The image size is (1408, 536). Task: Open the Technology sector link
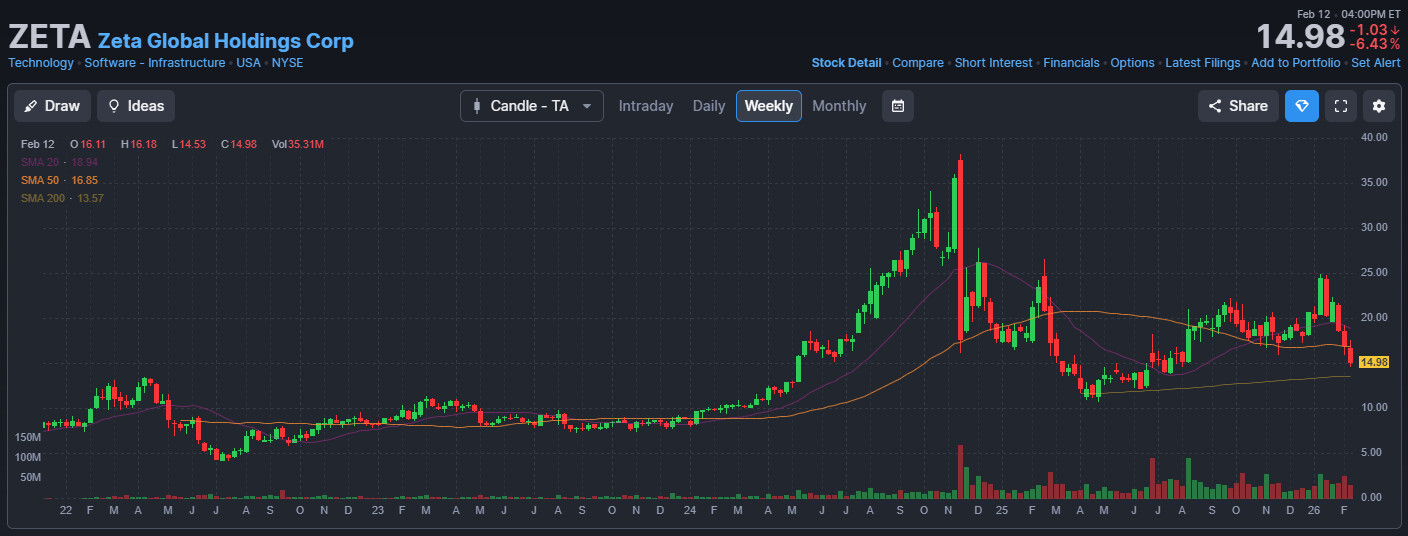click(41, 63)
